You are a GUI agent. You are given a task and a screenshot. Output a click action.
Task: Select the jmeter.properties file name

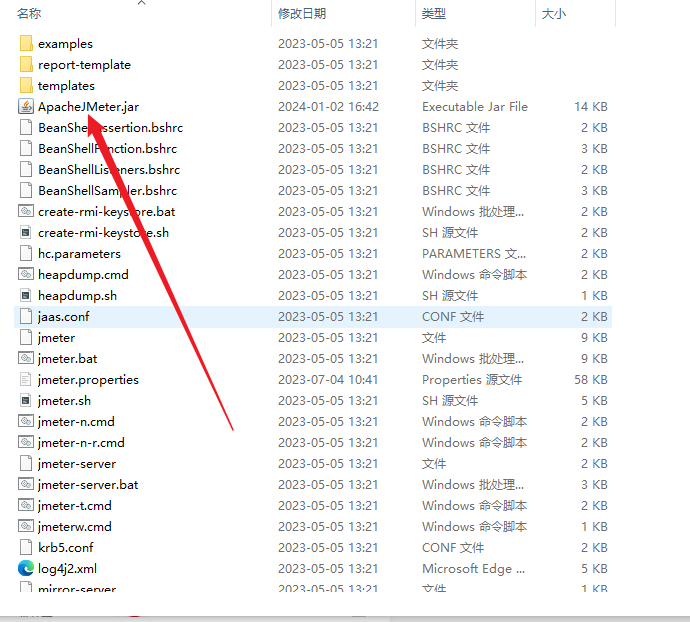click(88, 380)
